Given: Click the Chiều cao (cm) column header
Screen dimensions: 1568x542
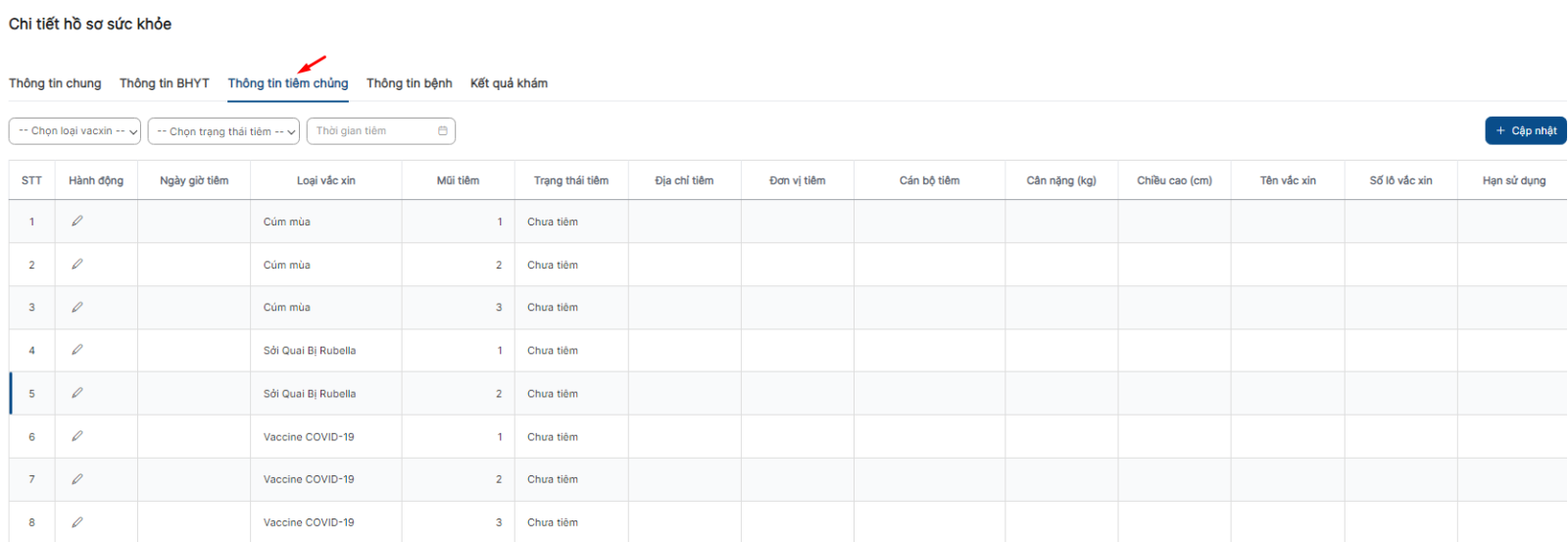Looking at the screenshot, I should coord(1174,180).
